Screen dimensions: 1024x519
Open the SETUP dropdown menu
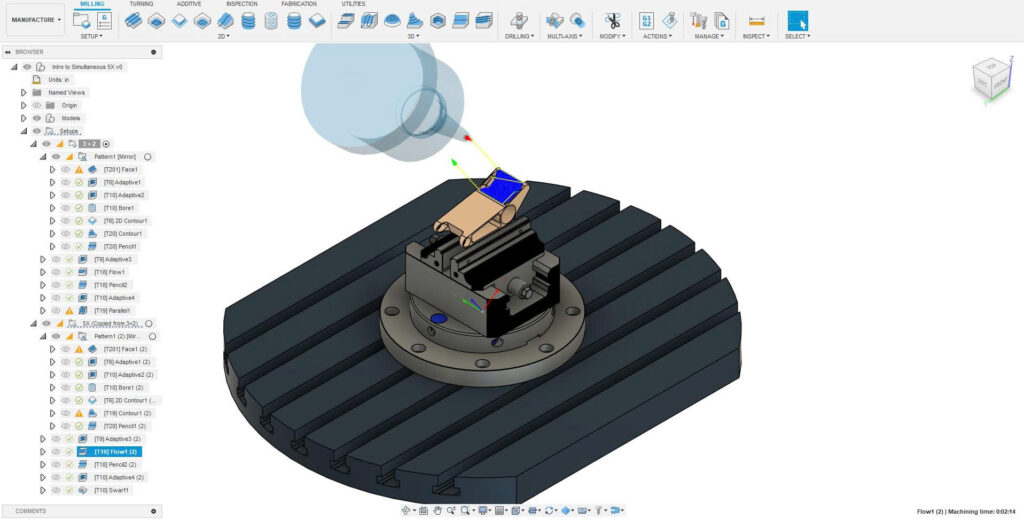(91, 37)
